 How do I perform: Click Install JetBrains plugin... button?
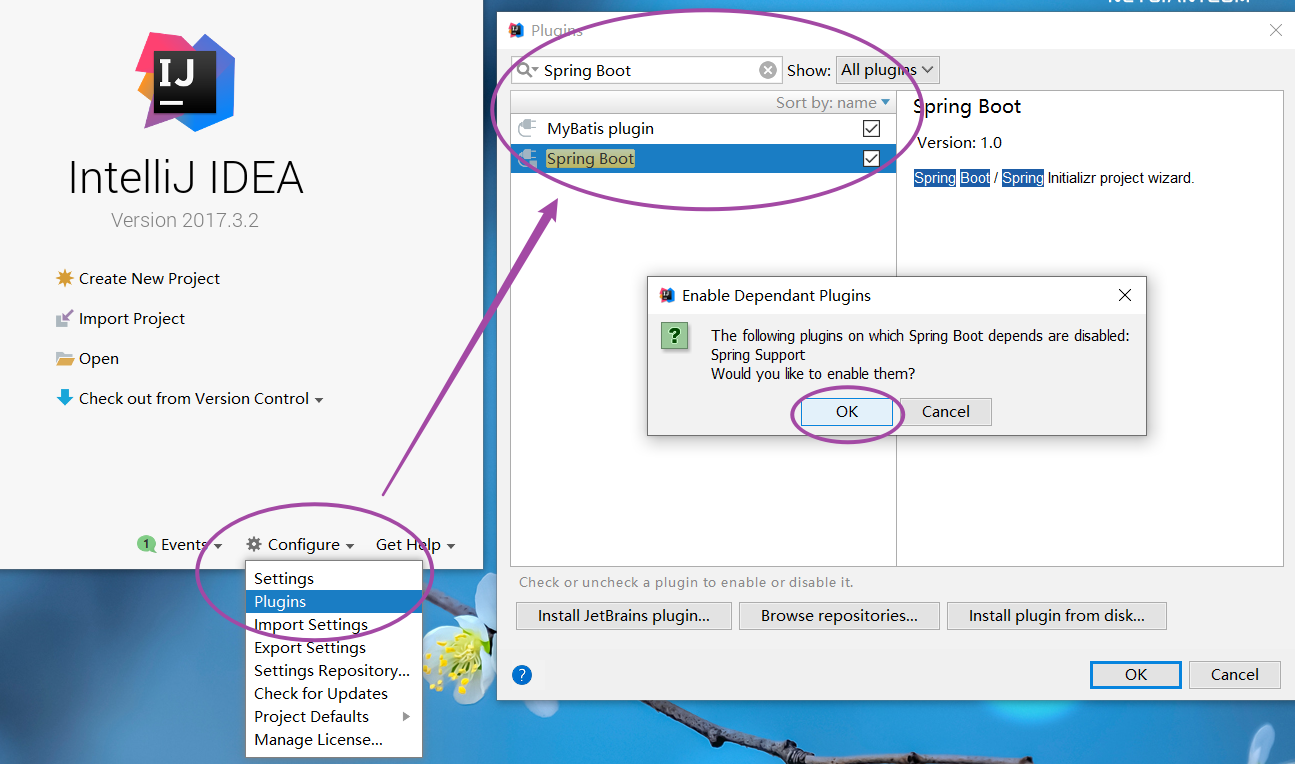pos(624,616)
